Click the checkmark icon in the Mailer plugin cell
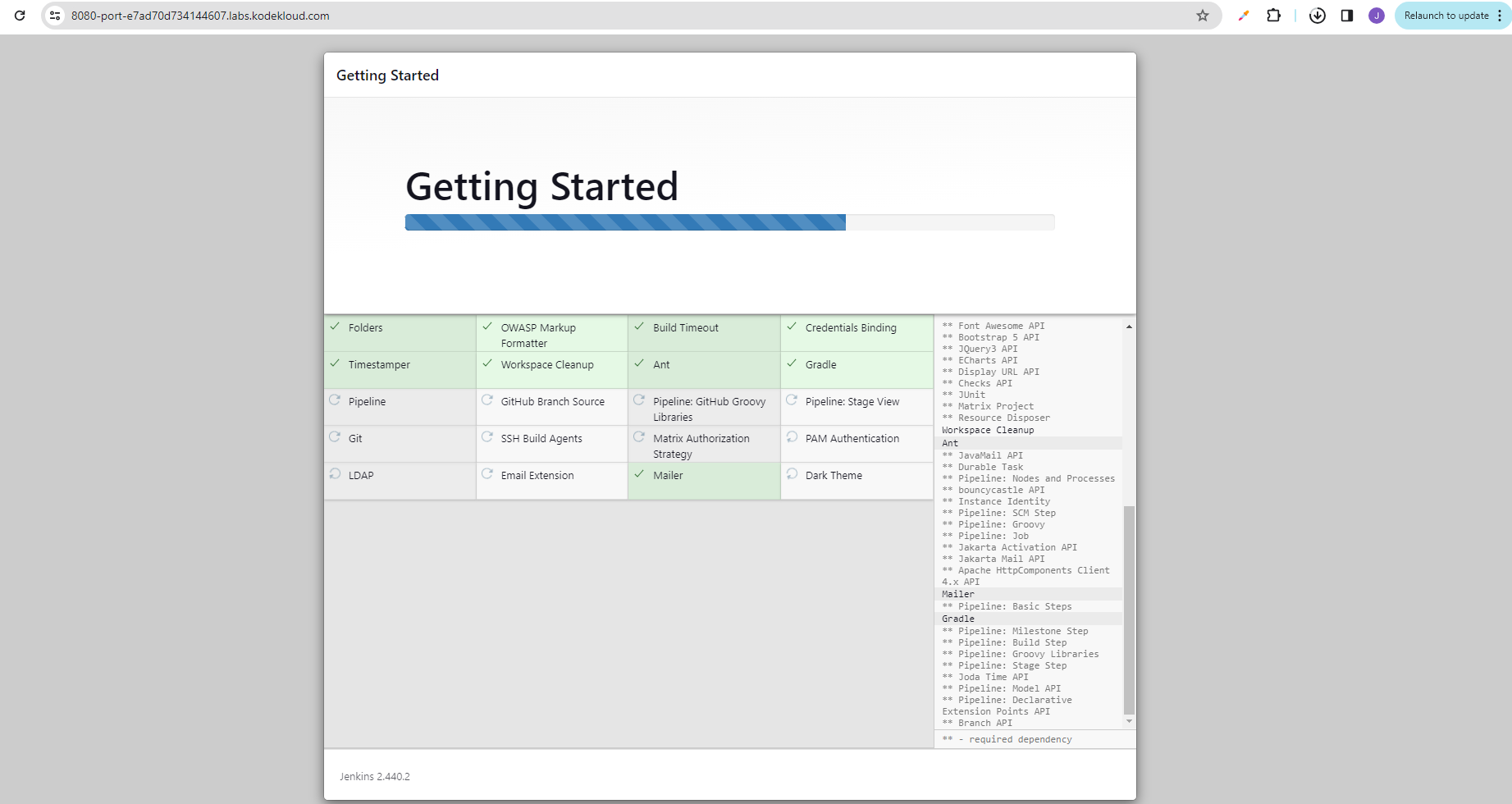Viewport: 1512px width, 804px height. pos(639,474)
